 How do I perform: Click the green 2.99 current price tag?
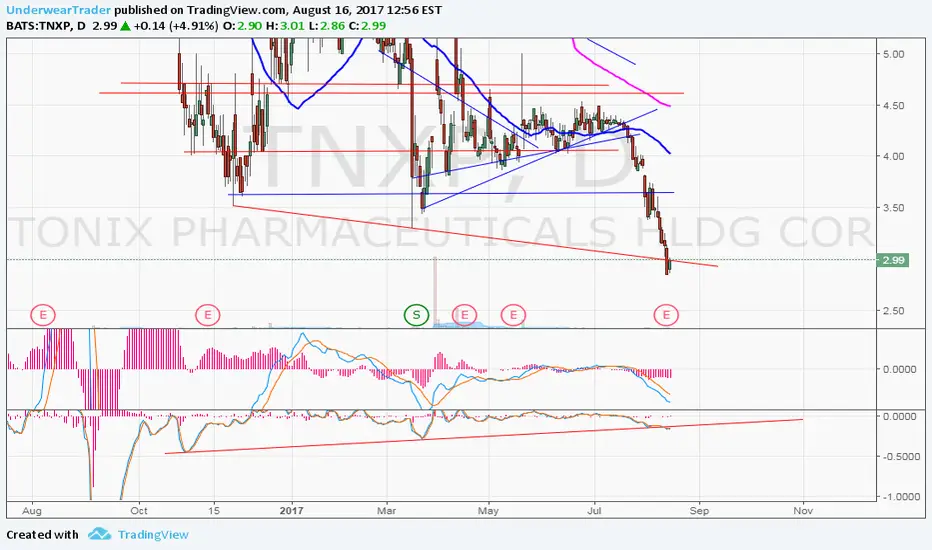[893, 260]
